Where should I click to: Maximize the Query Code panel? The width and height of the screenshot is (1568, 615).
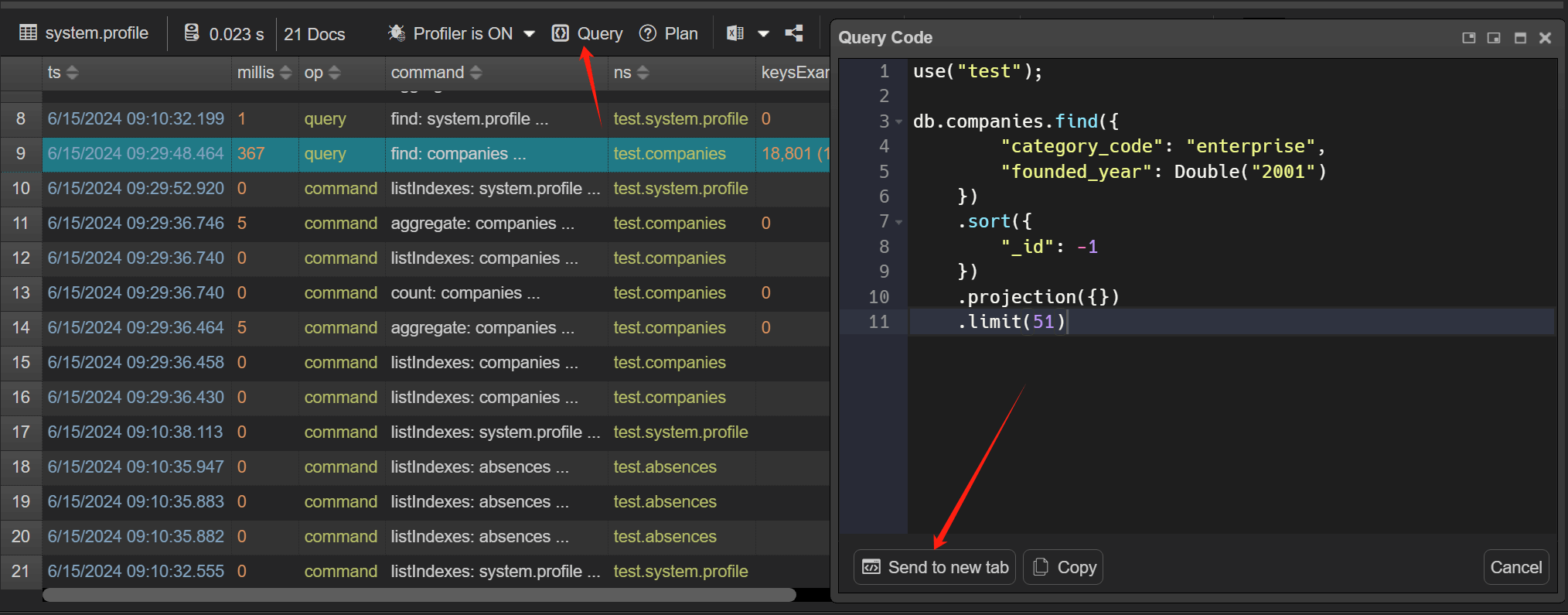1520,37
